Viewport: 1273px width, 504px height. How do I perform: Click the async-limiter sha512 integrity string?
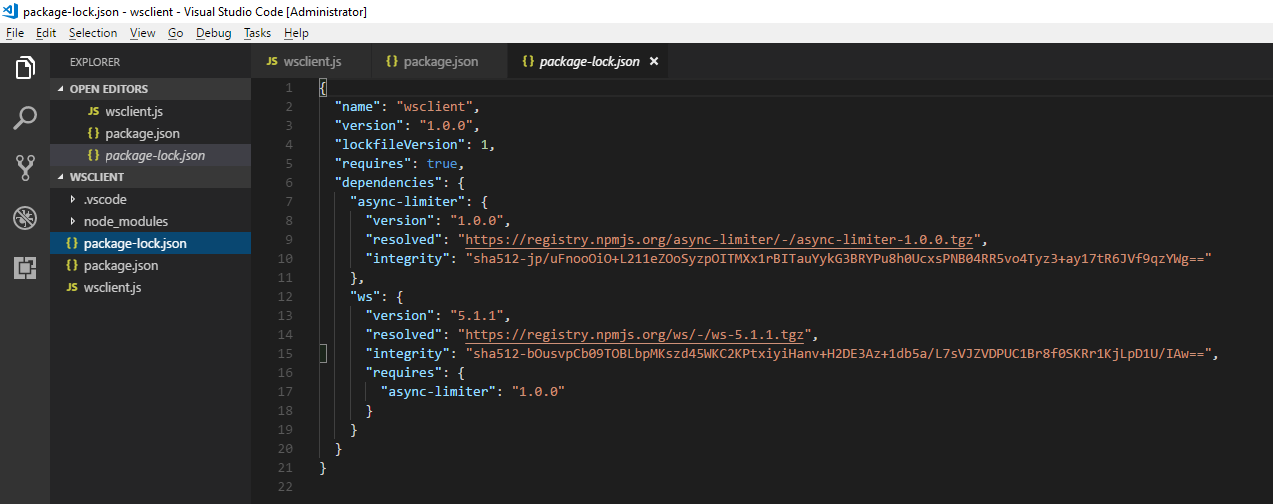point(839,258)
